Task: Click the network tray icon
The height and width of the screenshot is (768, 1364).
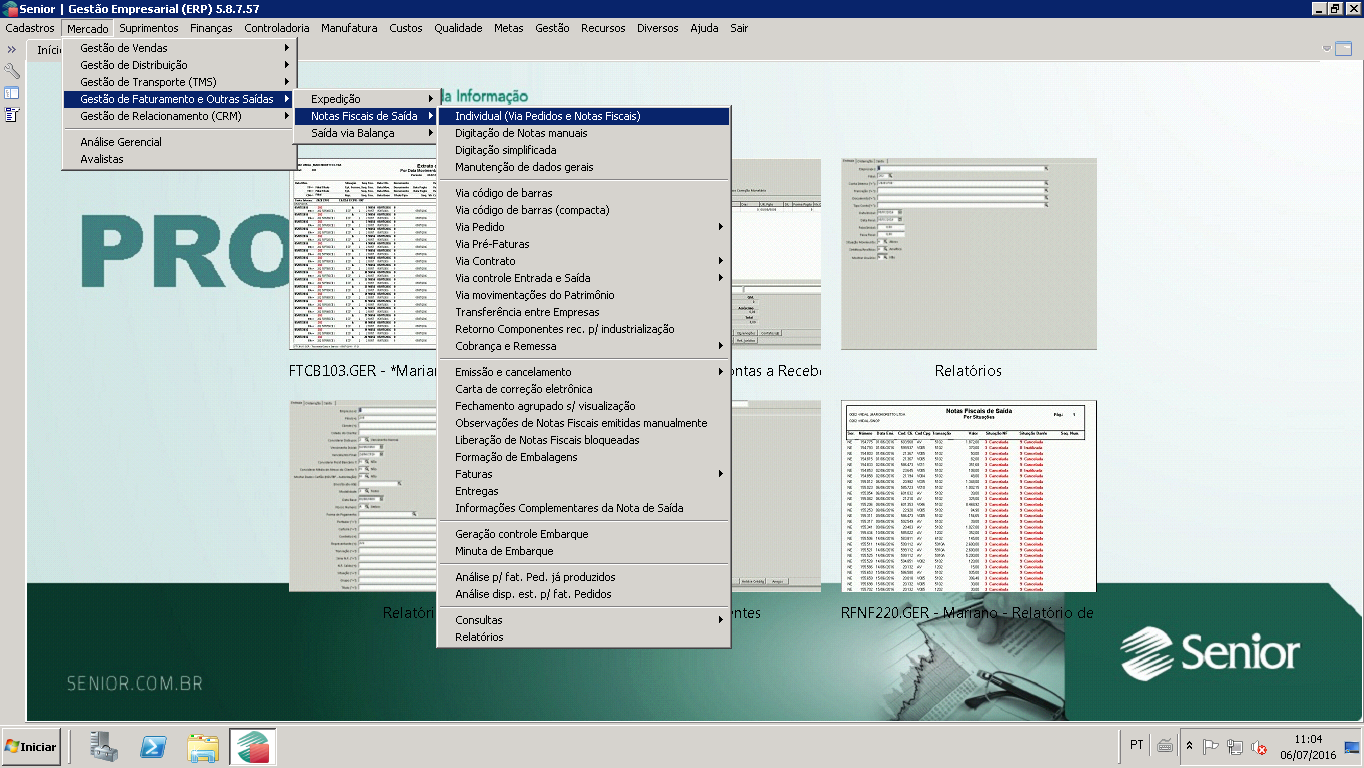Action: 1235,746
